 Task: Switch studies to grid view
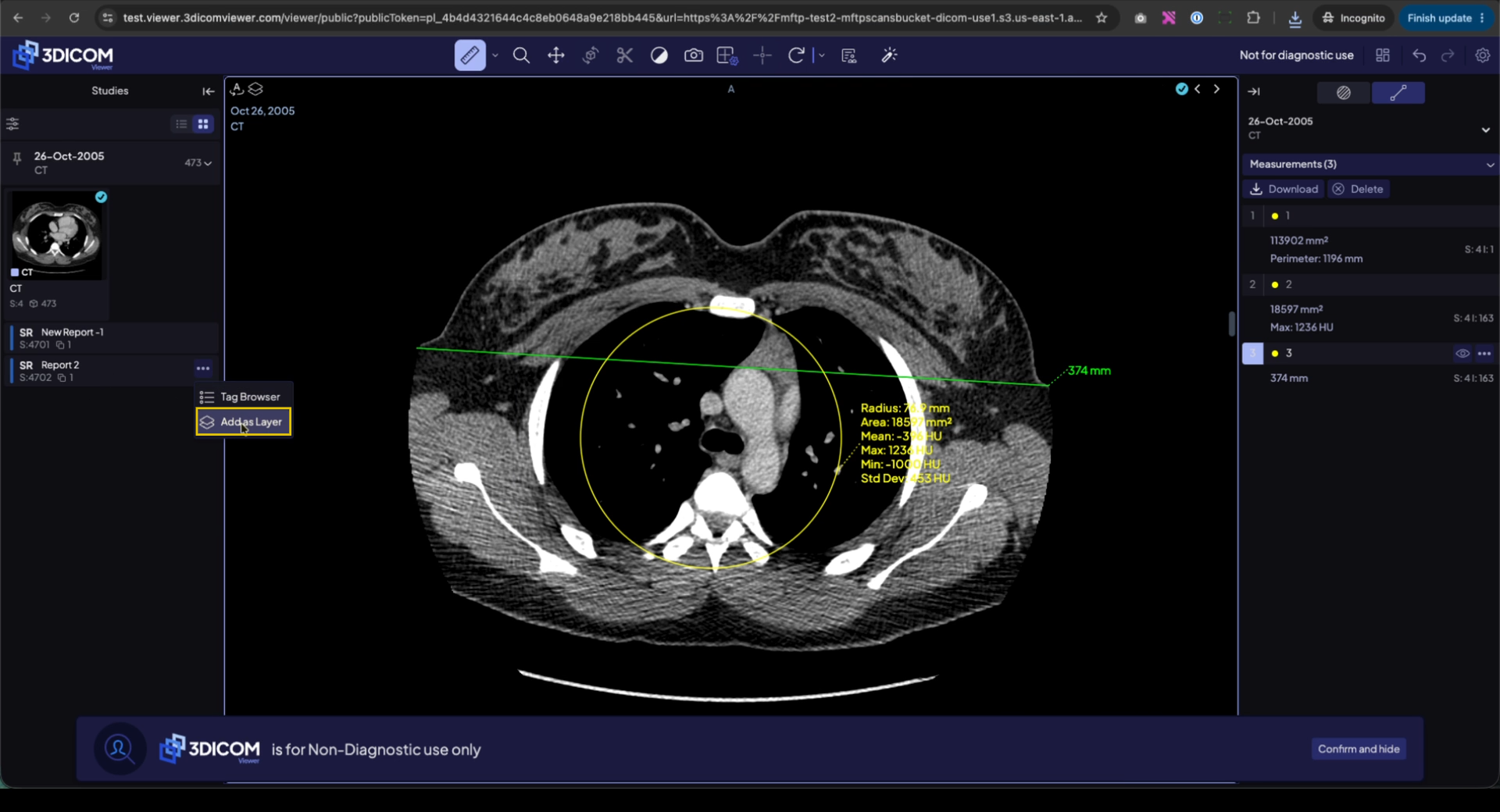tap(203, 124)
